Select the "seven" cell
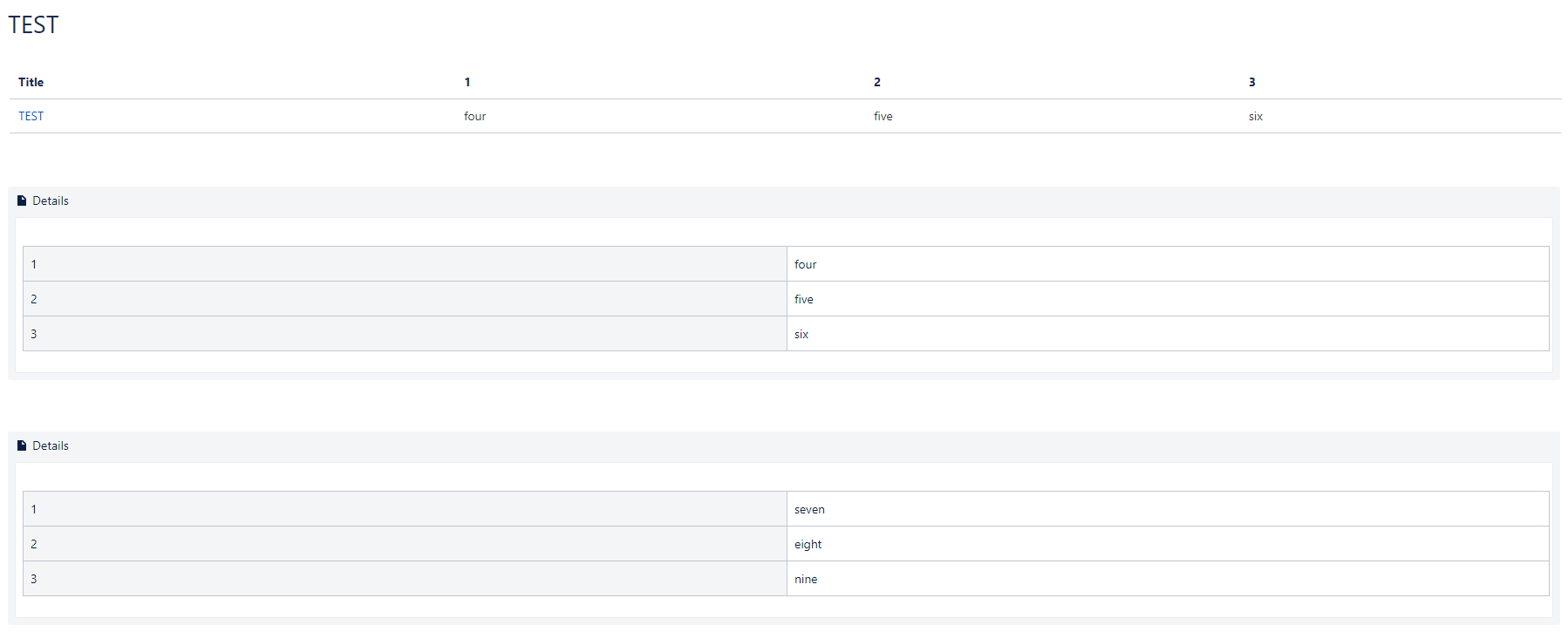Image resolution: width=1568 pixels, height=632 pixels. pyautogui.click(x=1168, y=509)
